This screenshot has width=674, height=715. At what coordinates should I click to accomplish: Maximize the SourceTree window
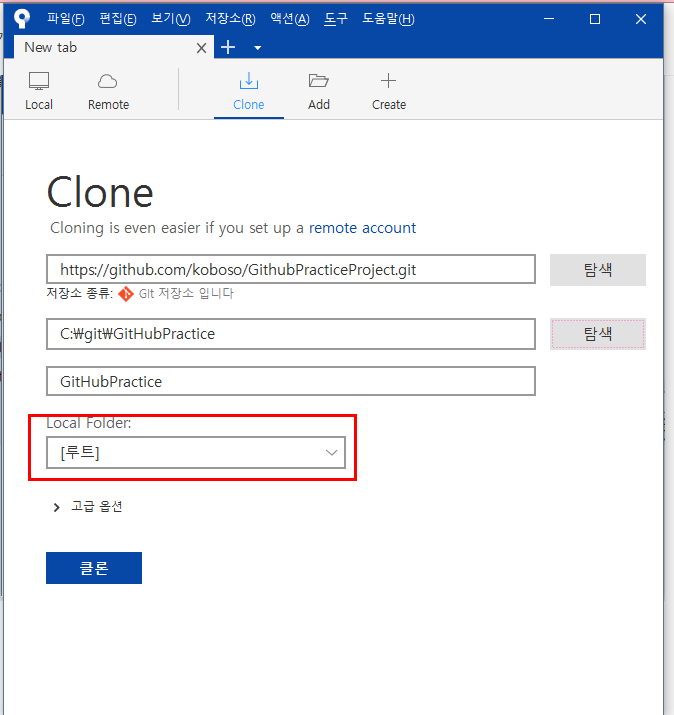(x=595, y=19)
